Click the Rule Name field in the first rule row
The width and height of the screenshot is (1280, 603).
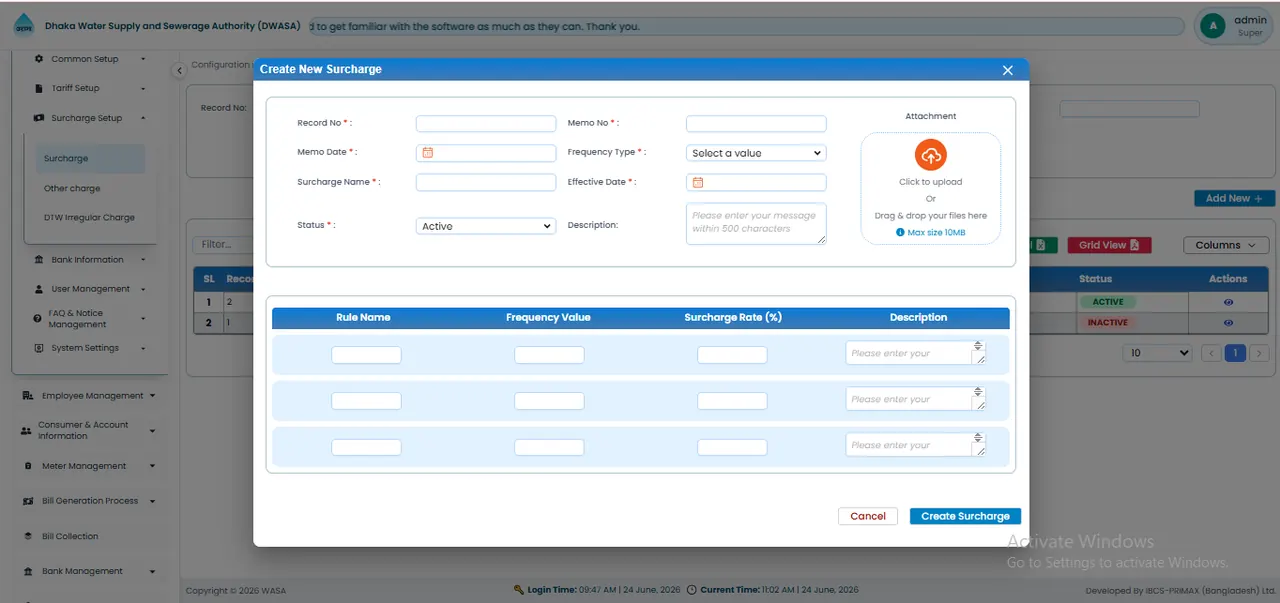tap(366, 355)
